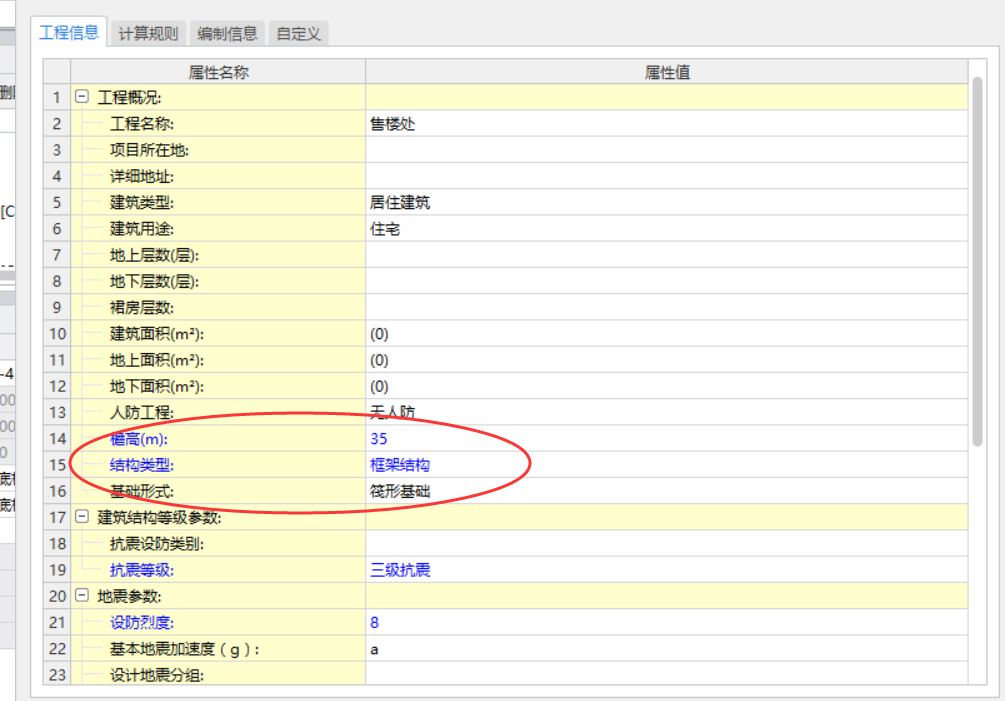Viewport: 1005px width, 701px height.
Task: Click the 地上层数(层) value cell
Action: coord(667,255)
